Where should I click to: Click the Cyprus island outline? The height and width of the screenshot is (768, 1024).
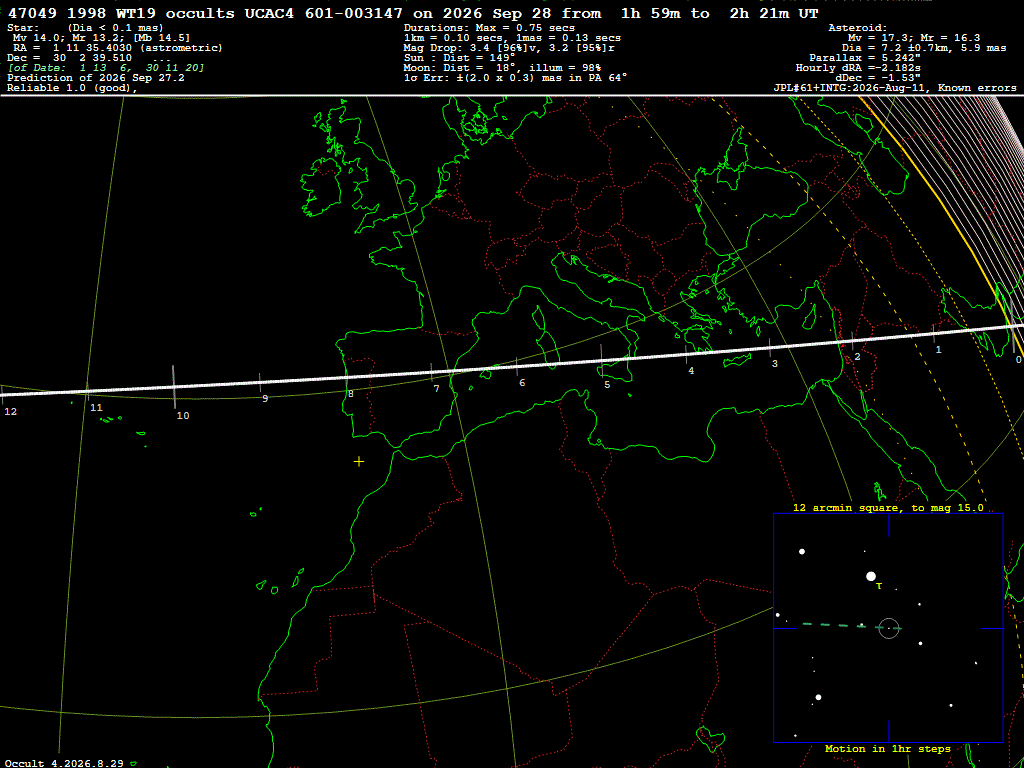coord(809,320)
